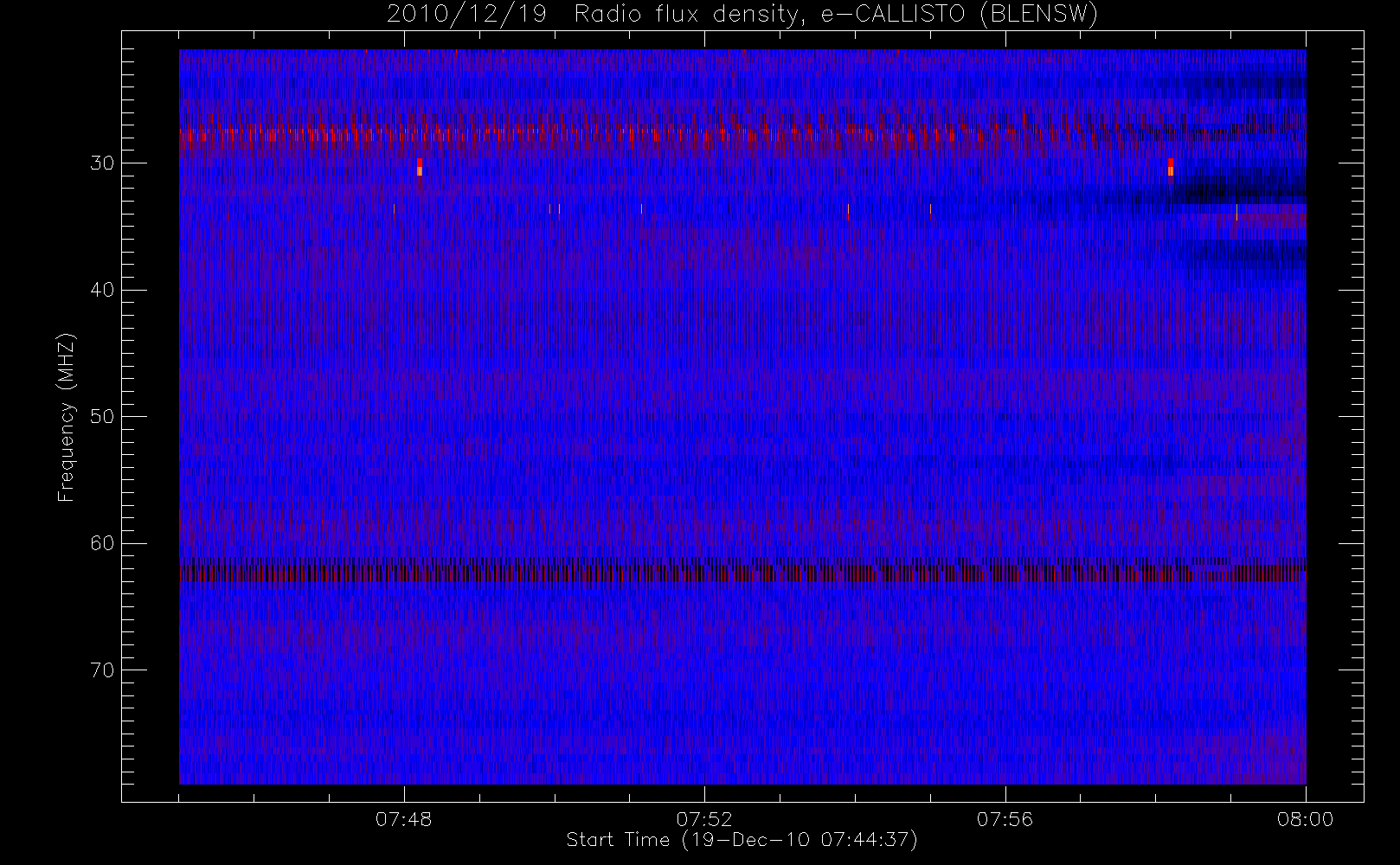
Task: Click the 07:52 time tick label
Action: coord(704,818)
